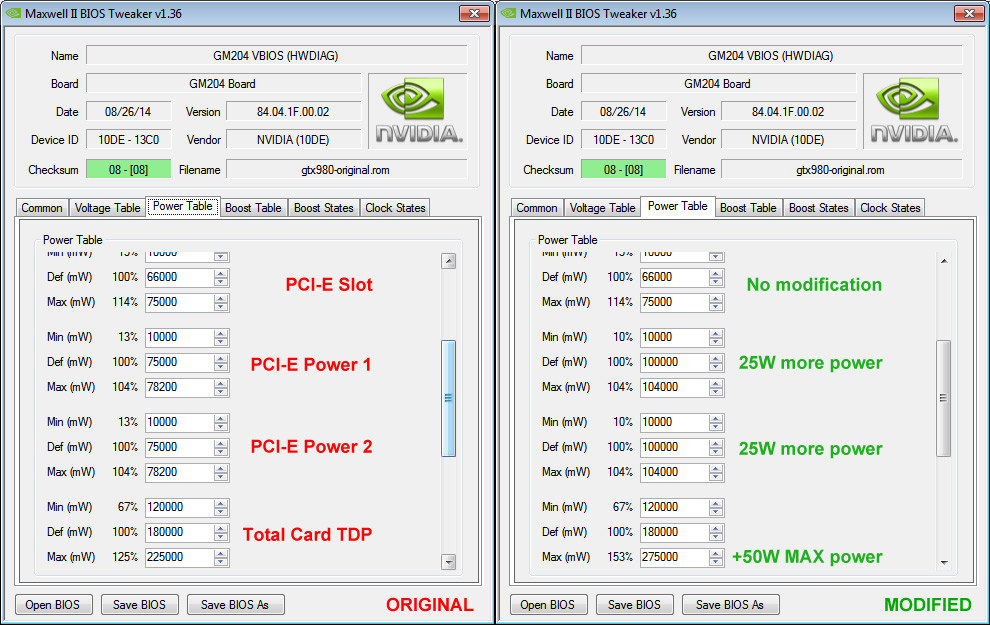Click stepper of 114% Max field, left window
The image size is (990, 625).
click(x=221, y=302)
